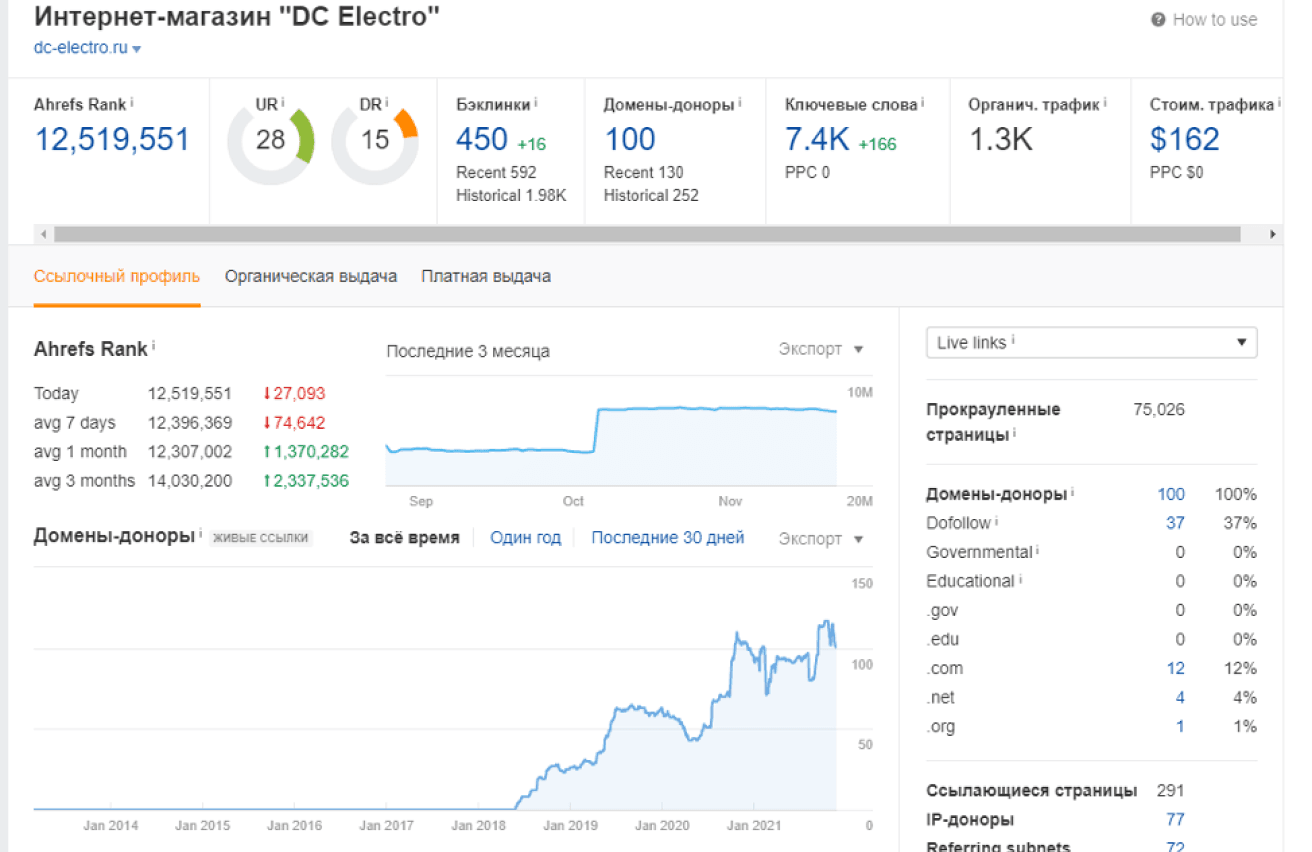Switch to Платная выдача tab
This screenshot has height=852, width=1312.
coord(486,276)
